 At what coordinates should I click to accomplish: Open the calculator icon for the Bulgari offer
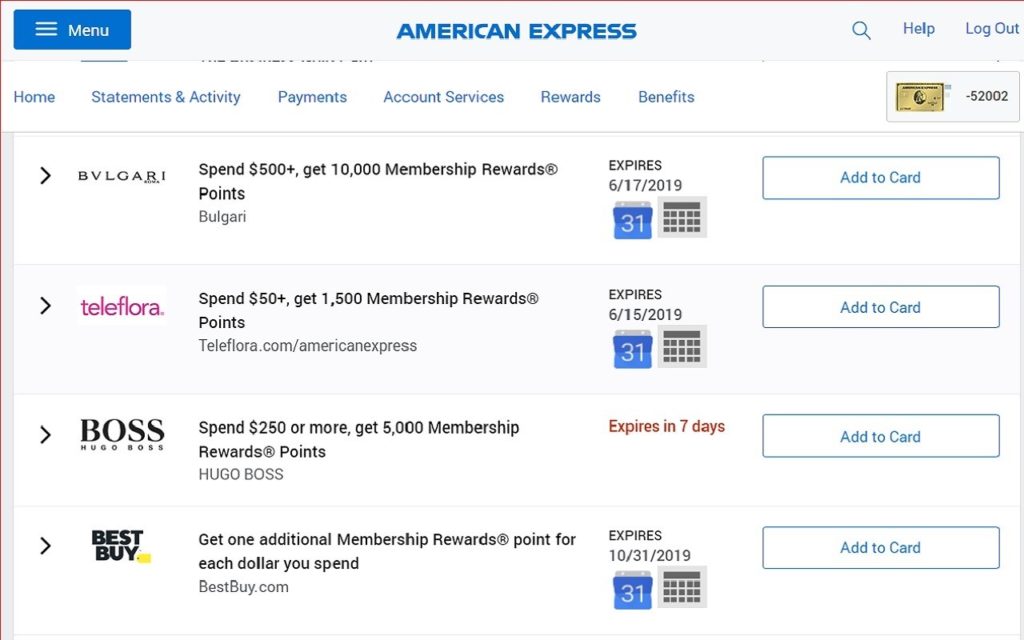682,217
